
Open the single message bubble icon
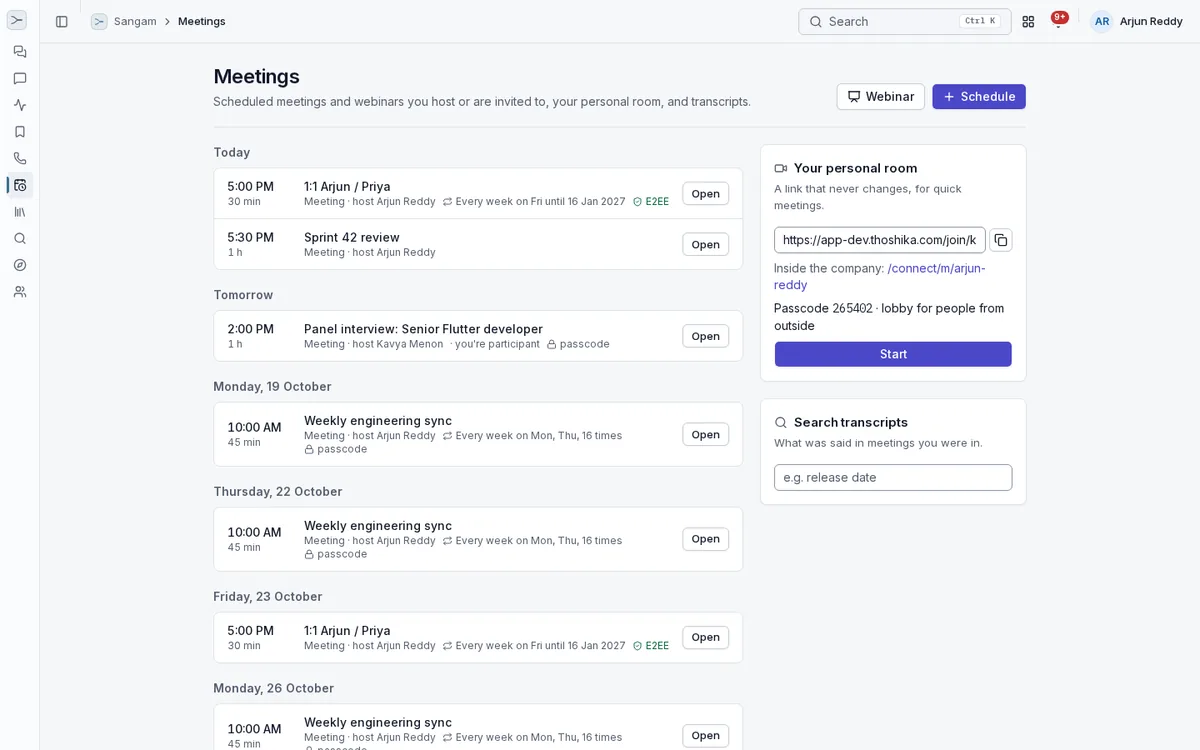(x=20, y=78)
